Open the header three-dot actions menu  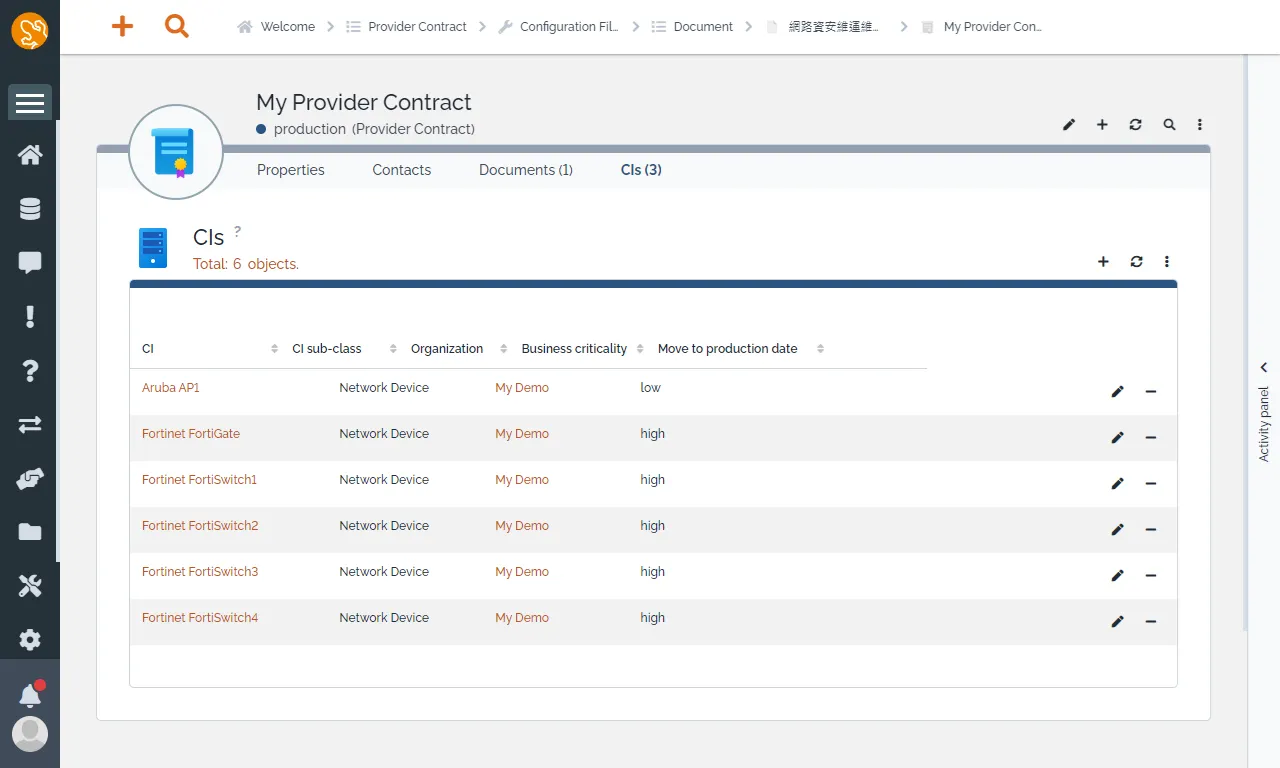(1200, 125)
